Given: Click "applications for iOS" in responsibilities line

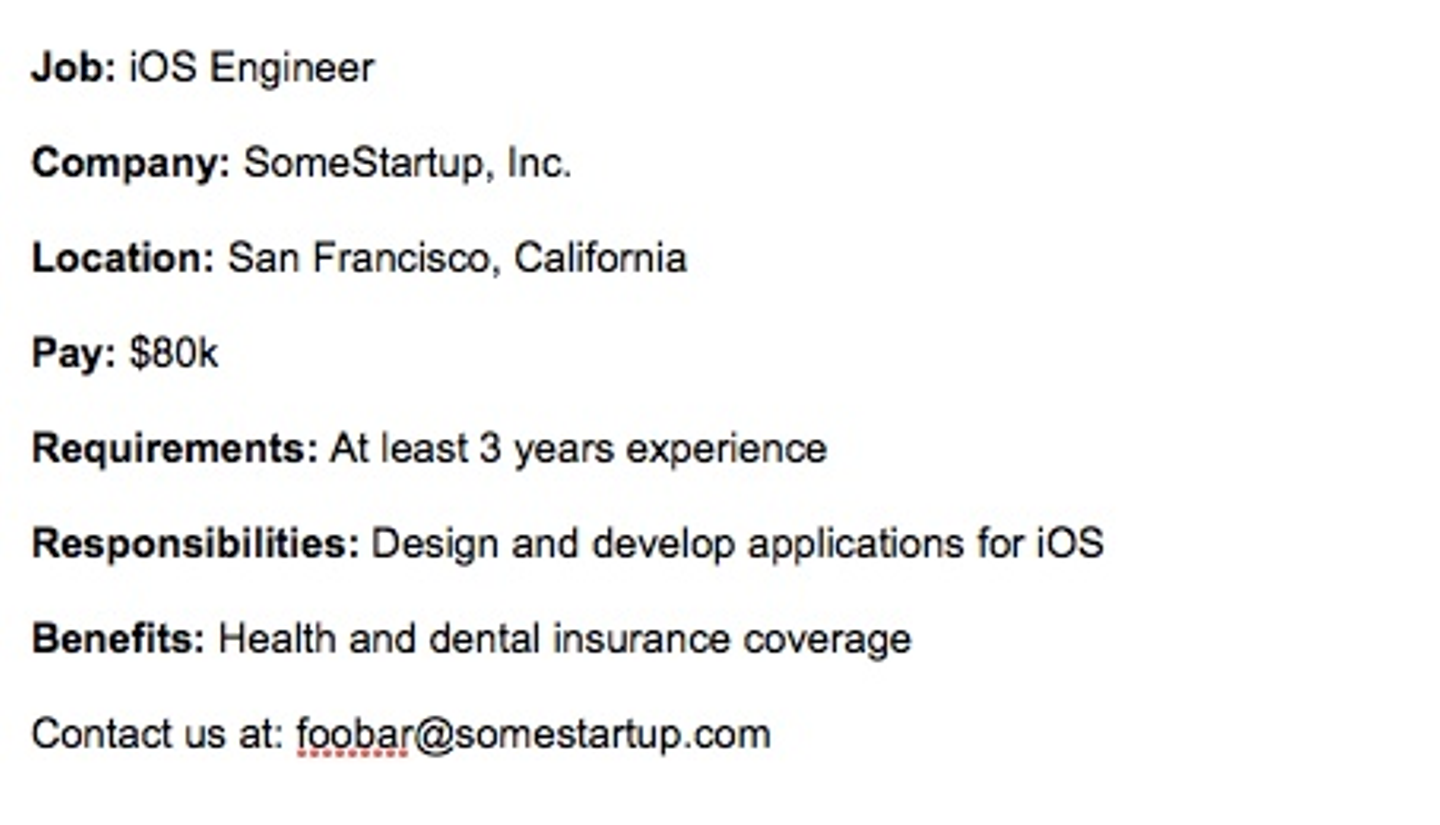Looking at the screenshot, I should (925, 544).
